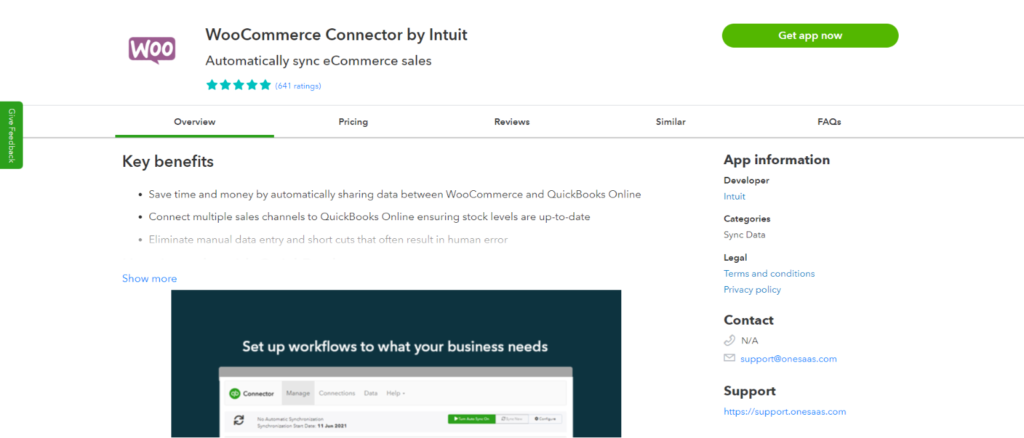This screenshot has height=438, width=1024.
Task: Click the Get app now button
Action: click(810, 36)
